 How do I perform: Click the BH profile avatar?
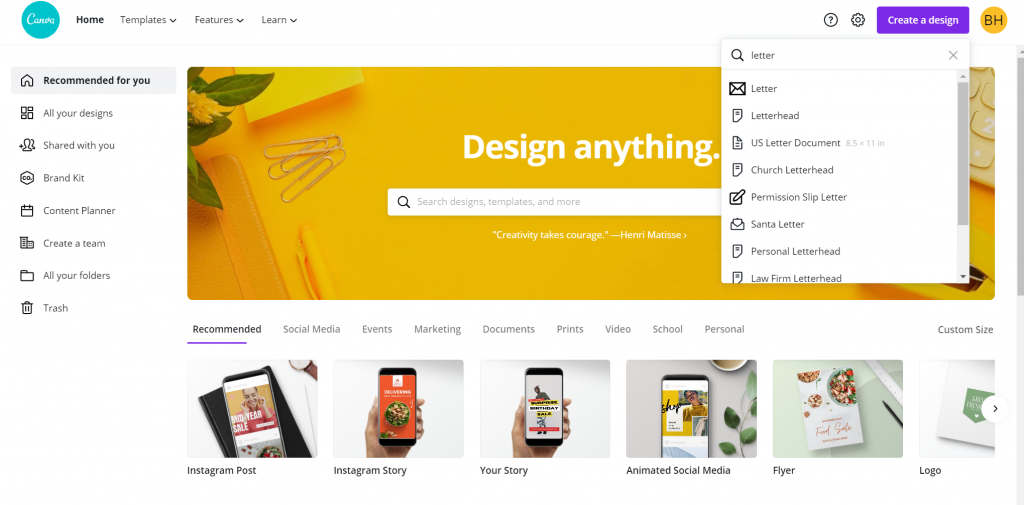tap(993, 20)
